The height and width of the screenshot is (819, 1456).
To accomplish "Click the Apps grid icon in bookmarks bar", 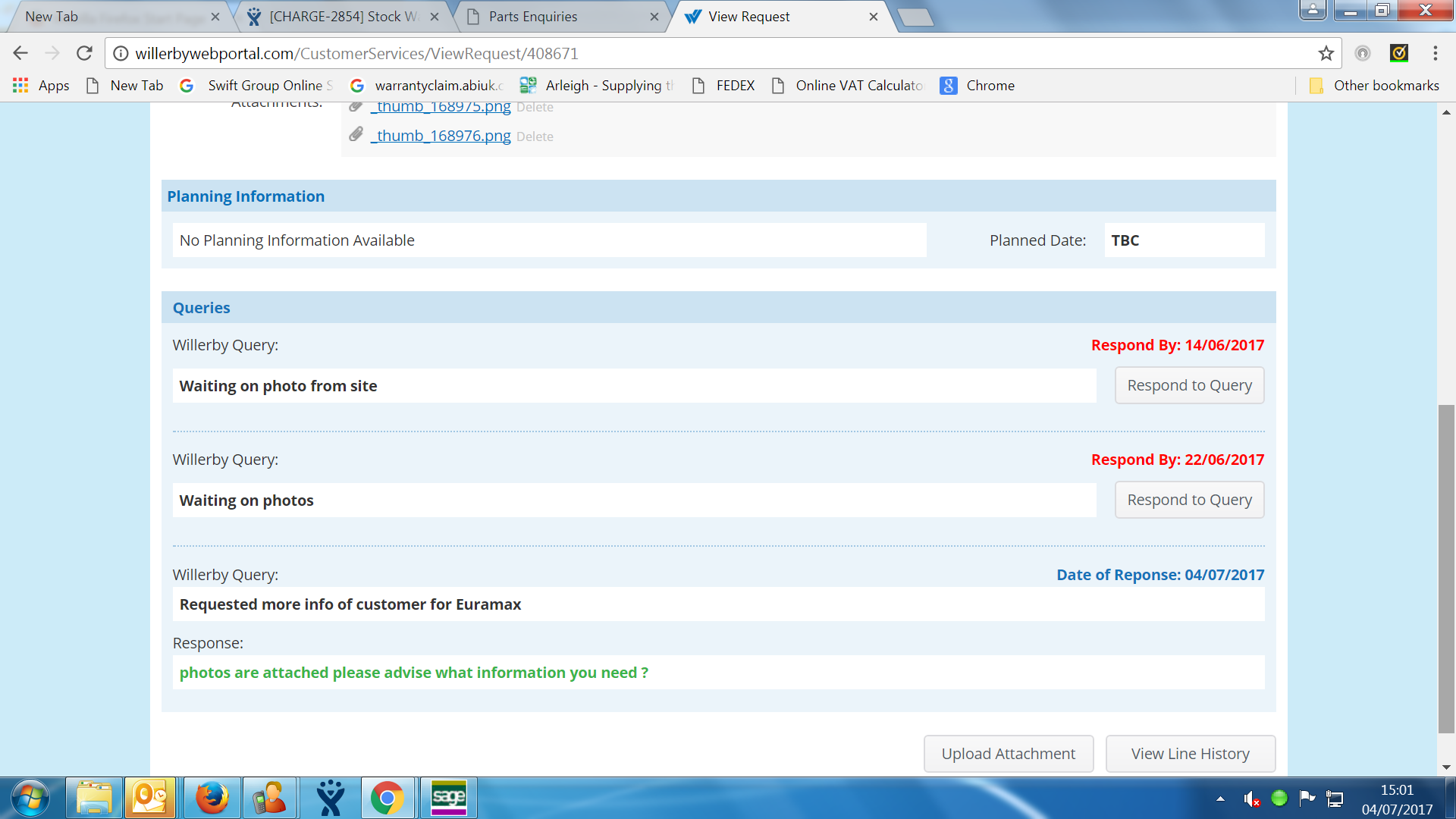I will (x=20, y=86).
